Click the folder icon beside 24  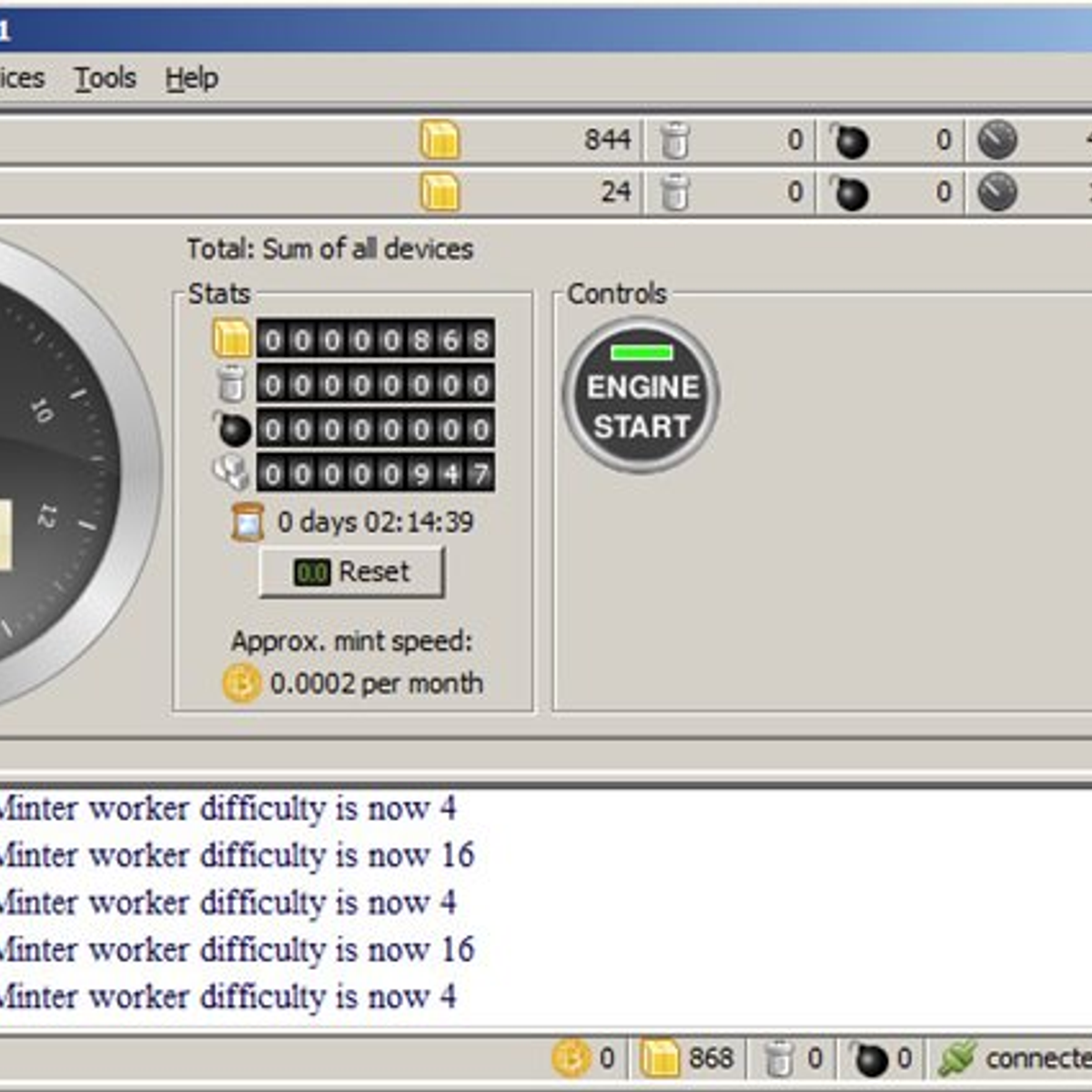(440, 193)
